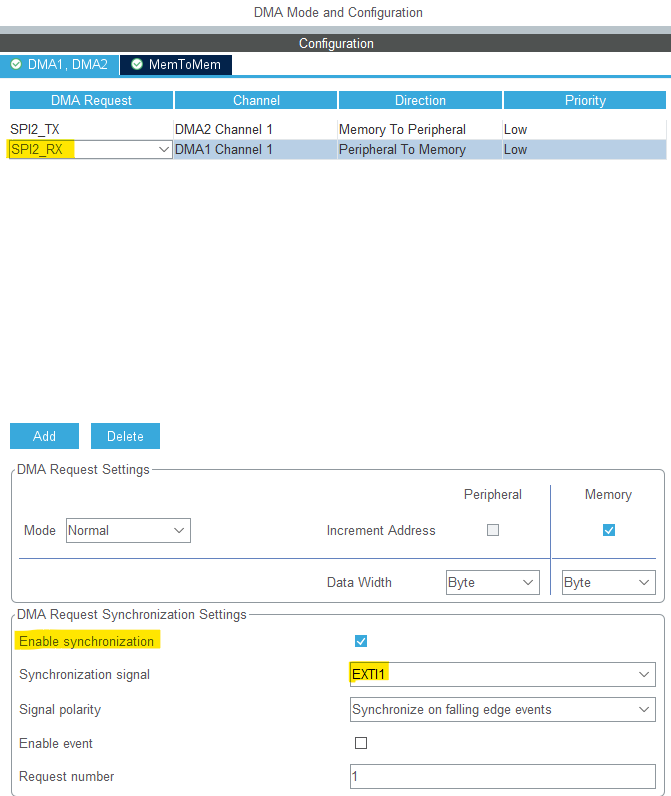Open the Mode dropdown set to Normal
This screenshot has width=671, height=796.
(x=128, y=530)
